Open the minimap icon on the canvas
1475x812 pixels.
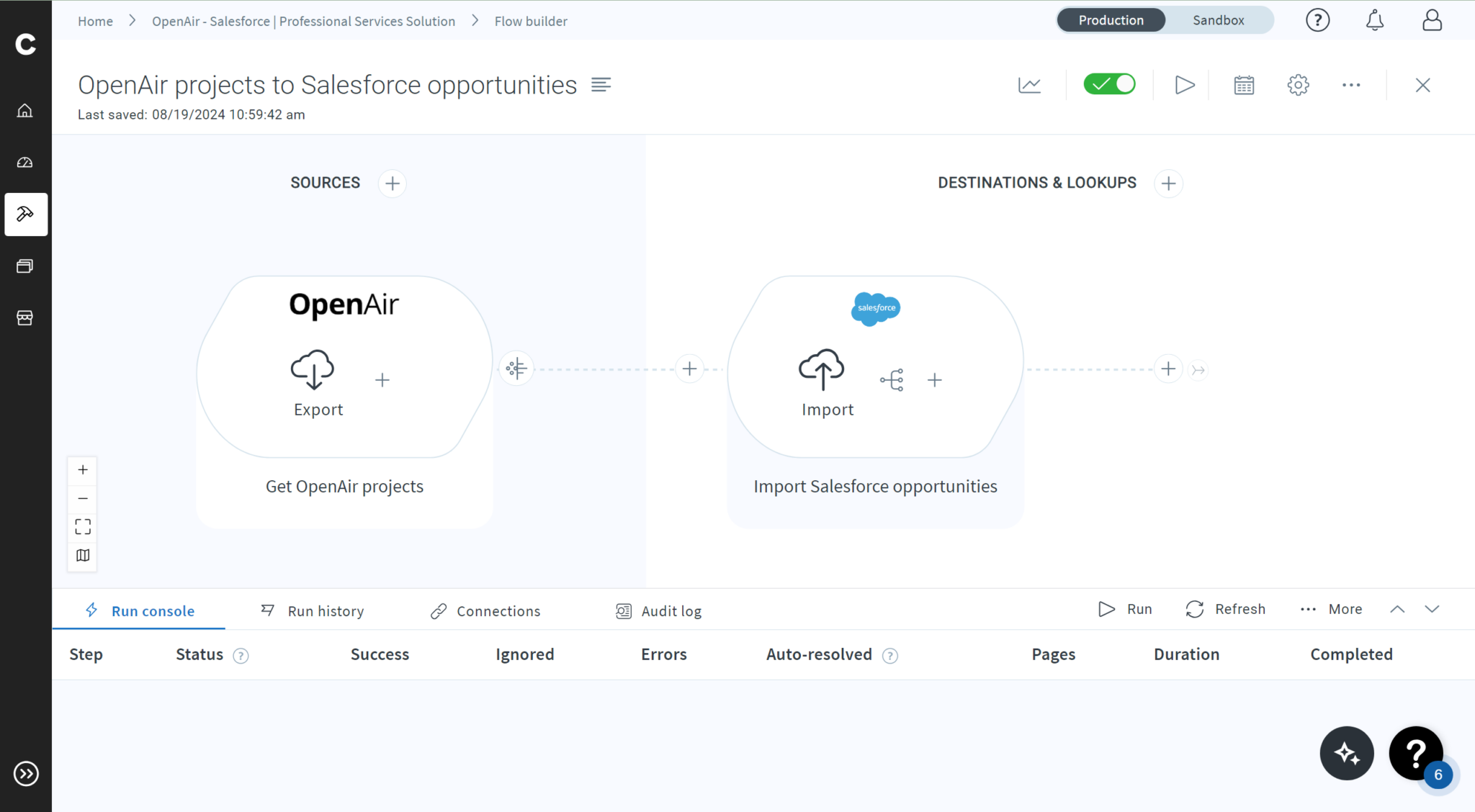point(82,554)
